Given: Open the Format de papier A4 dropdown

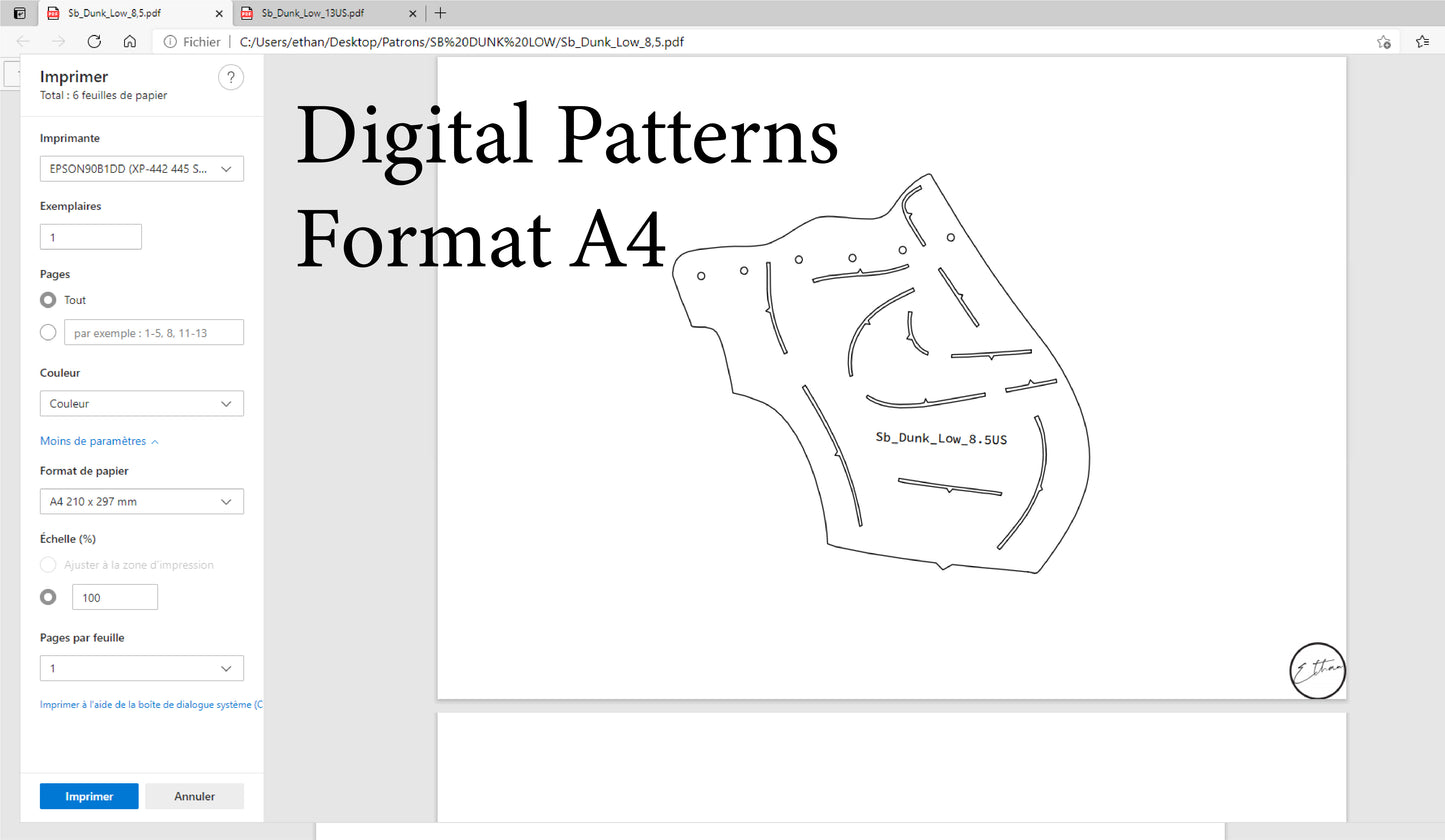Looking at the screenshot, I should click(141, 502).
